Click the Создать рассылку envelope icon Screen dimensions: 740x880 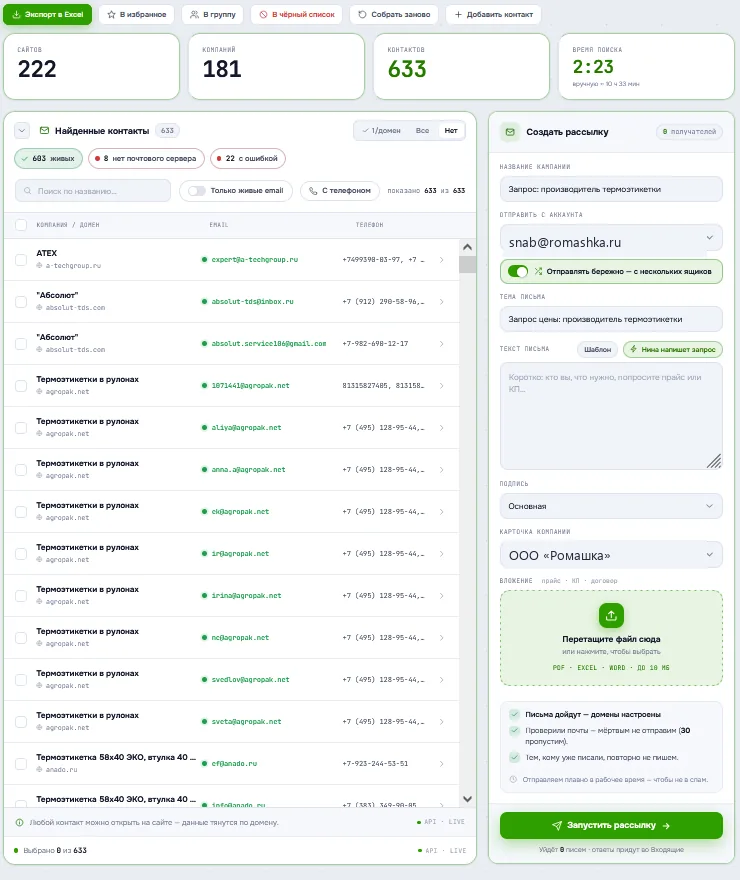tap(510, 132)
